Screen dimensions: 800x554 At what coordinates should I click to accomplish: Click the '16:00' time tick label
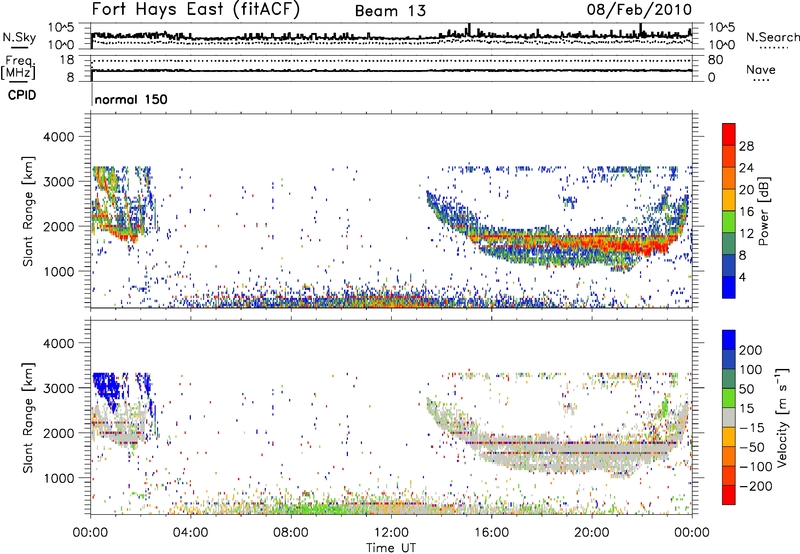coord(491,533)
